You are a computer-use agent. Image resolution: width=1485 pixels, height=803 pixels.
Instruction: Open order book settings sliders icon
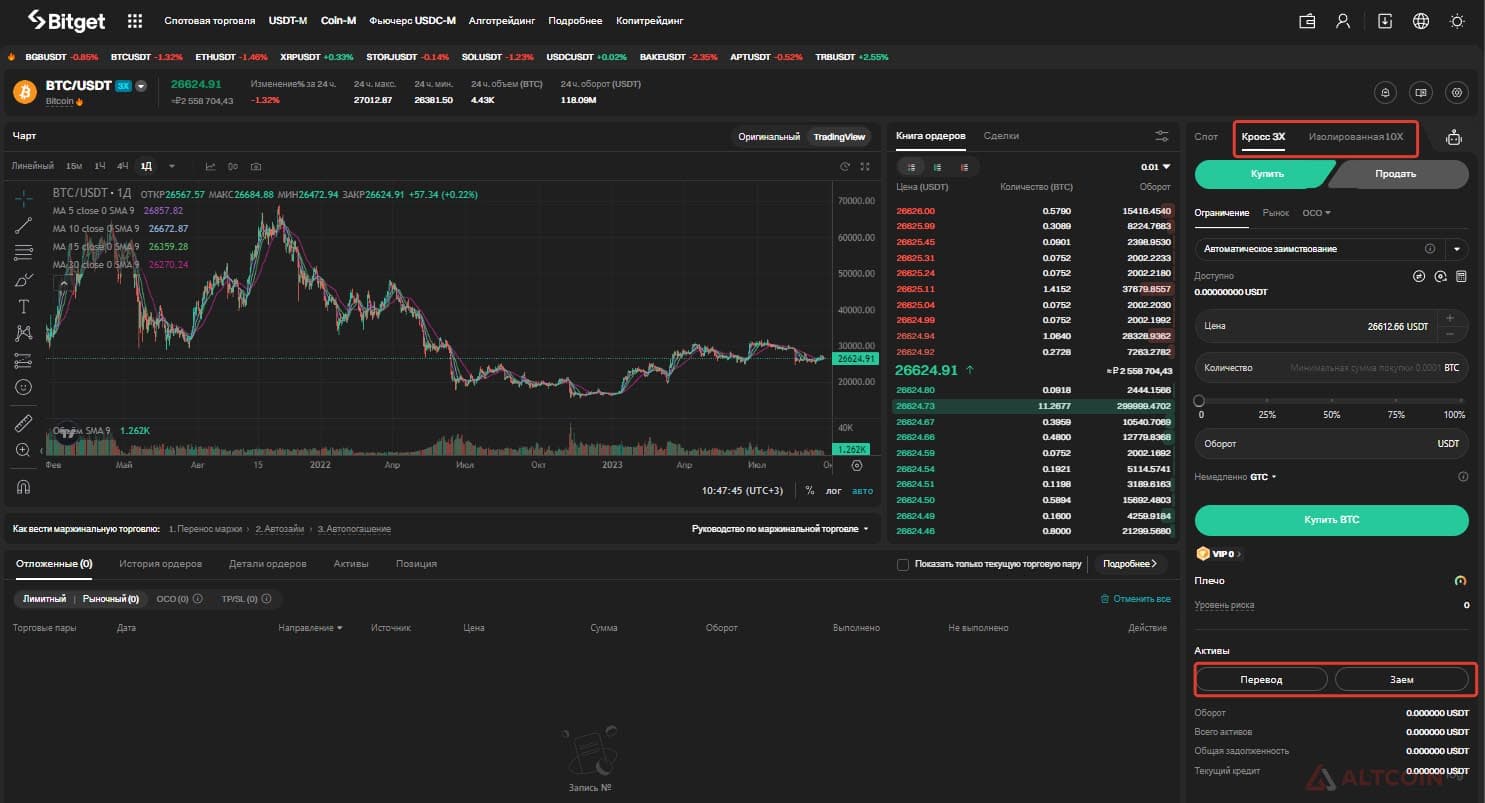point(1161,136)
